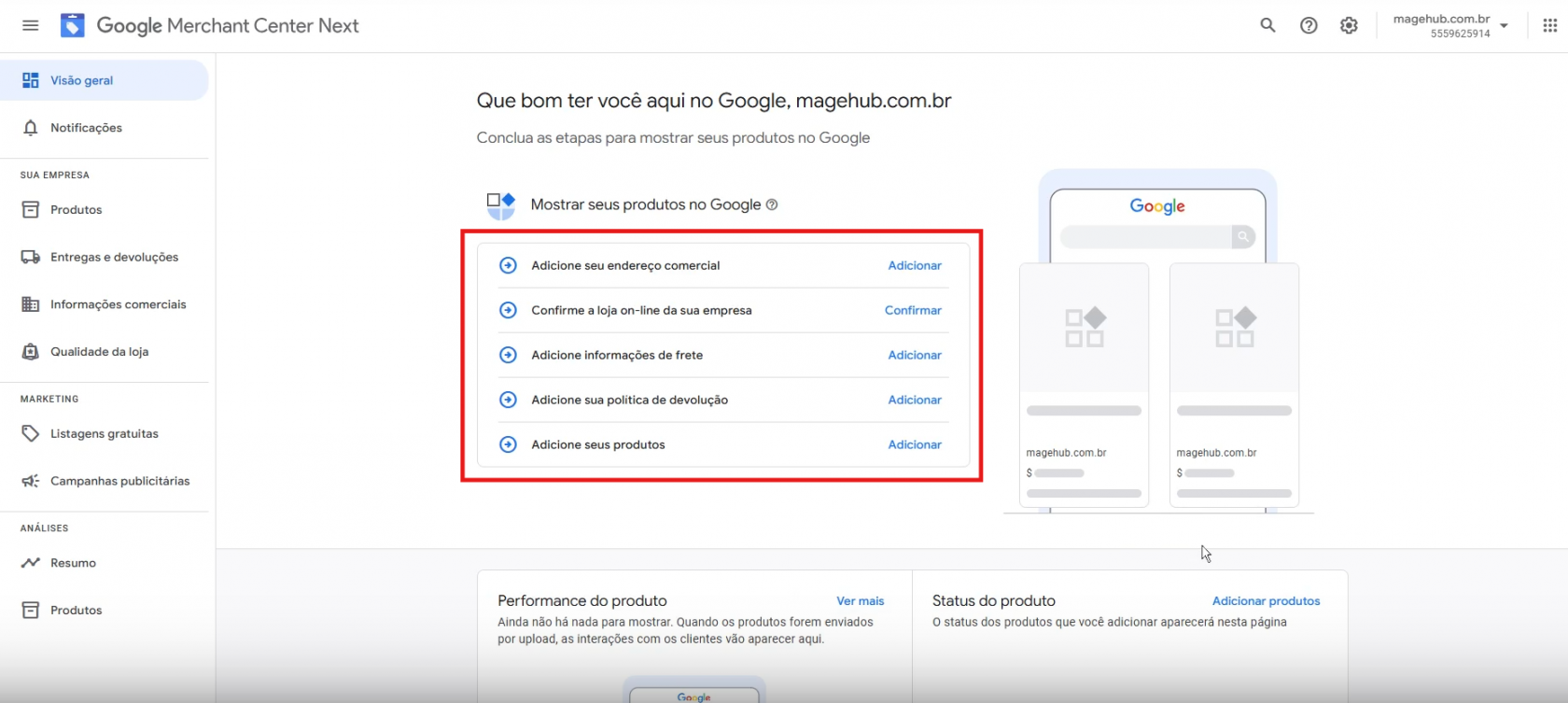The image size is (1568, 703).
Task: Click Adicionar for informações de frete
Action: coord(915,356)
